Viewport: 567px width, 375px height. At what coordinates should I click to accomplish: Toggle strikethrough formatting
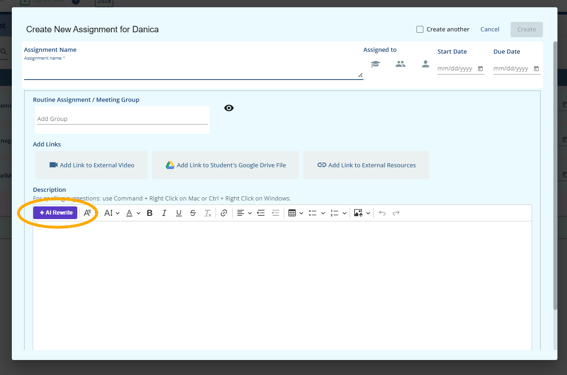pos(193,213)
